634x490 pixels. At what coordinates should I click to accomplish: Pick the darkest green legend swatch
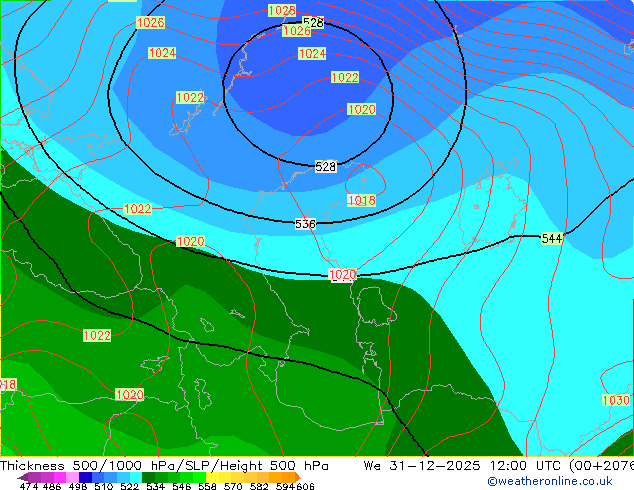146,477
